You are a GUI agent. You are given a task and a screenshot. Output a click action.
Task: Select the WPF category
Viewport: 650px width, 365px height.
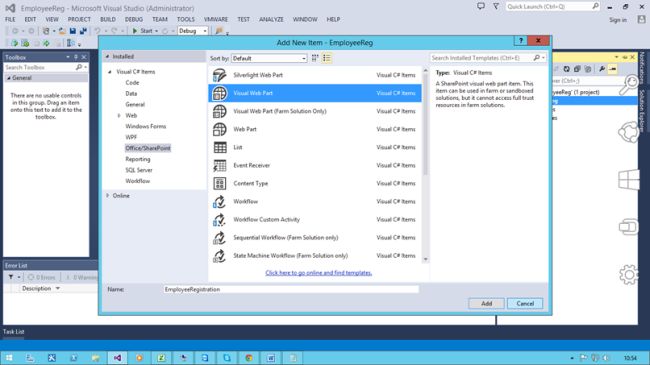click(131, 137)
